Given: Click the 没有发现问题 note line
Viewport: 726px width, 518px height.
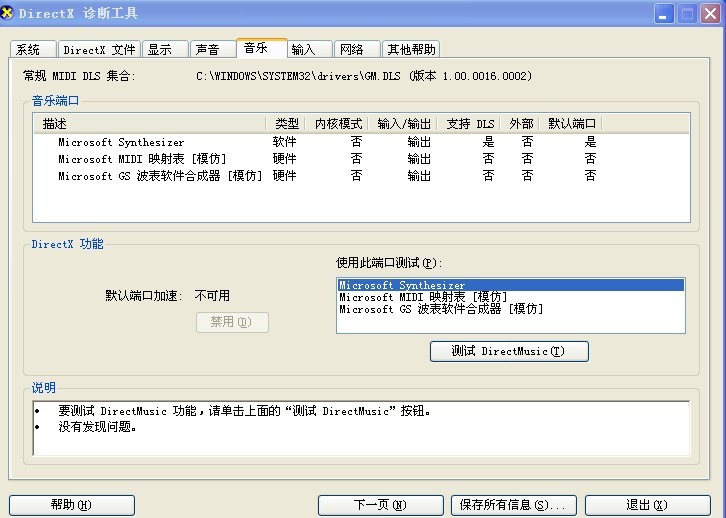Looking at the screenshot, I should click(97, 426).
